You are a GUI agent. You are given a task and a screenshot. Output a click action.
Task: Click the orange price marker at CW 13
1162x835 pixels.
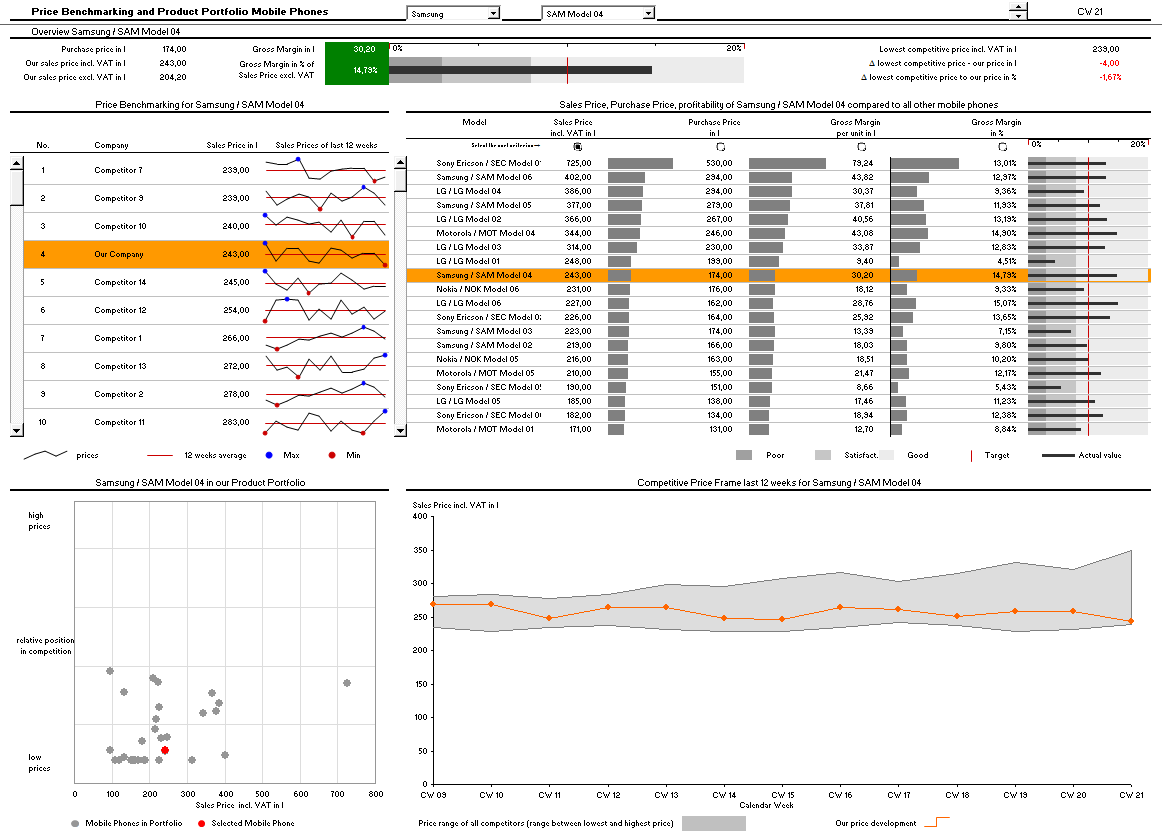665,607
